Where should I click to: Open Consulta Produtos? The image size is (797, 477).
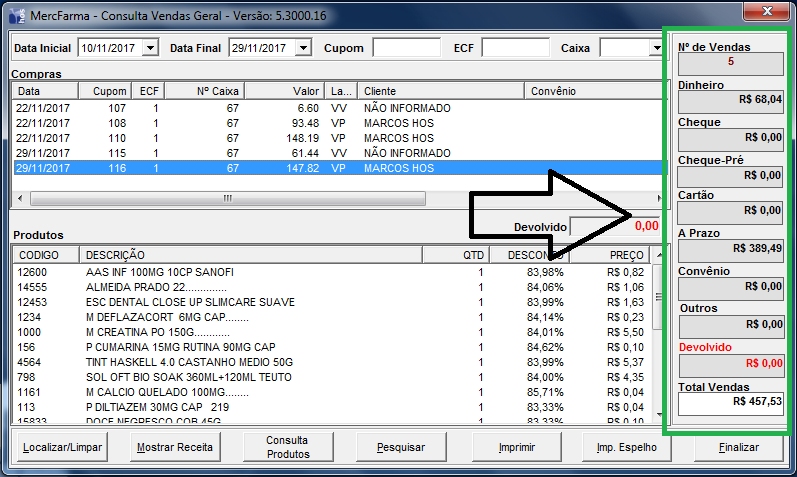[287, 448]
